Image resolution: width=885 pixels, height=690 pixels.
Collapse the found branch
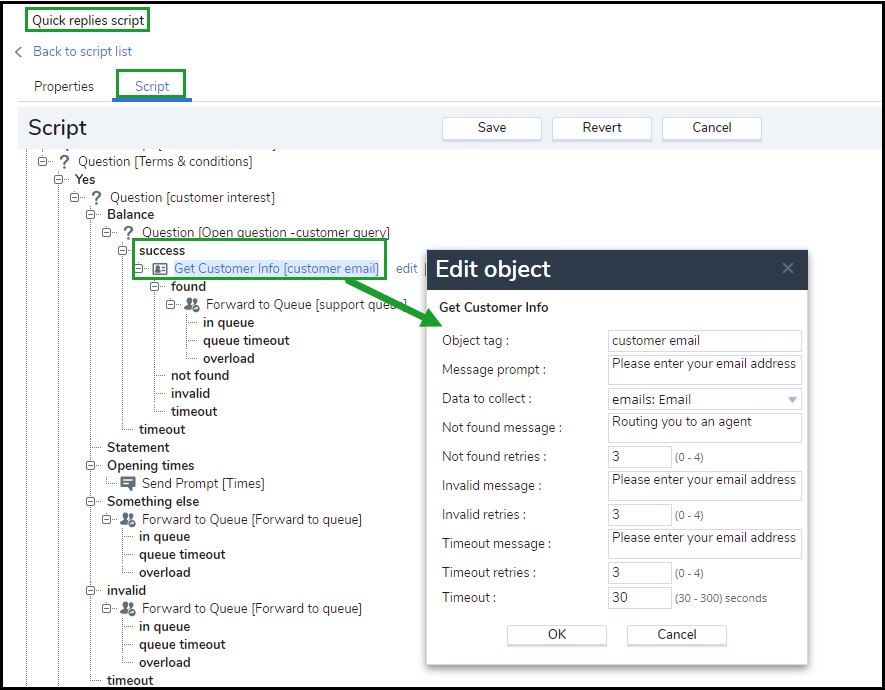click(155, 287)
